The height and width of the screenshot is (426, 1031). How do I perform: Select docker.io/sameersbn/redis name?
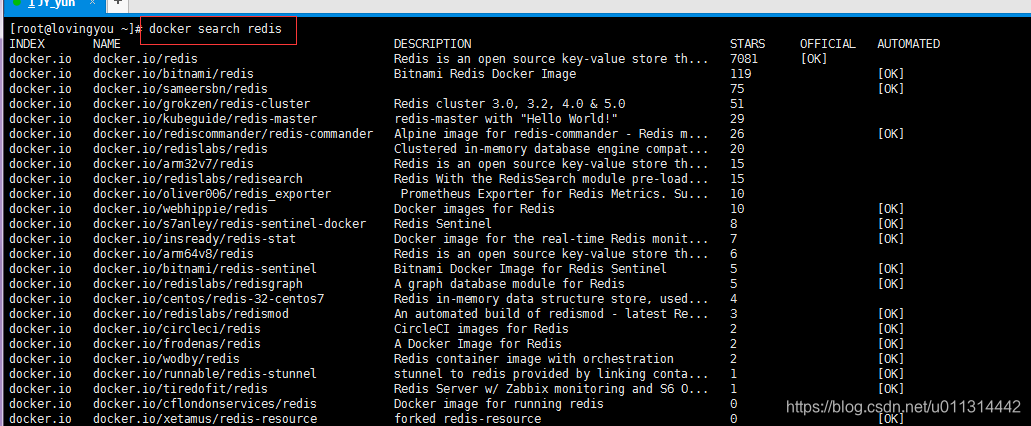coord(180,89)
